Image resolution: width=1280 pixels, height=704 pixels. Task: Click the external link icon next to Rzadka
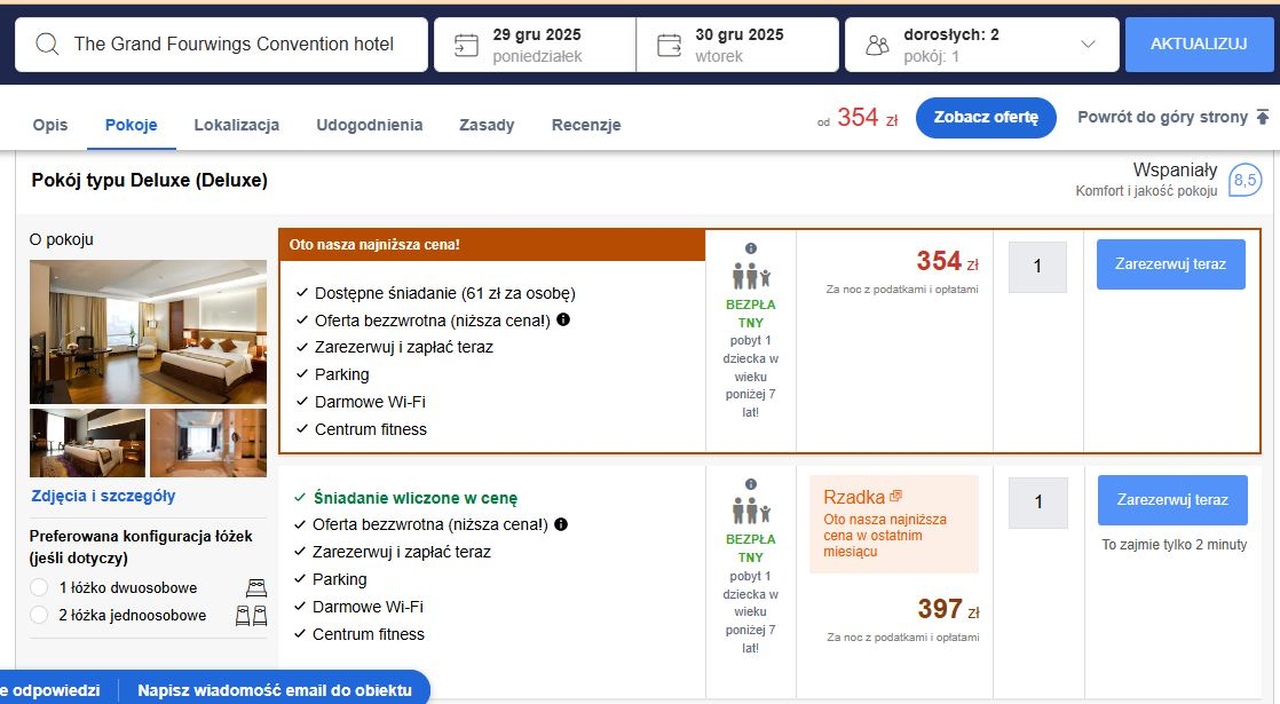point(896,496)
